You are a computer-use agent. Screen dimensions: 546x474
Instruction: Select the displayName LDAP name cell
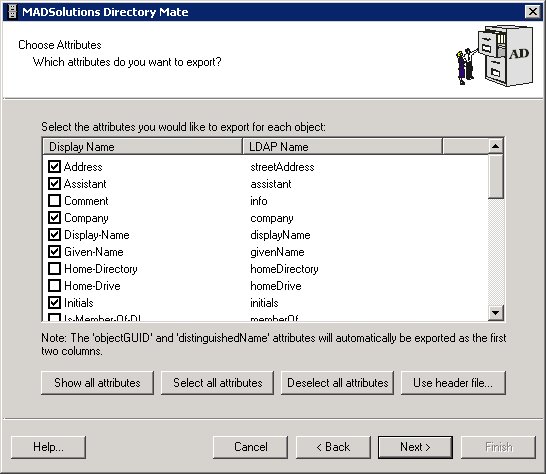pos(280,235)
